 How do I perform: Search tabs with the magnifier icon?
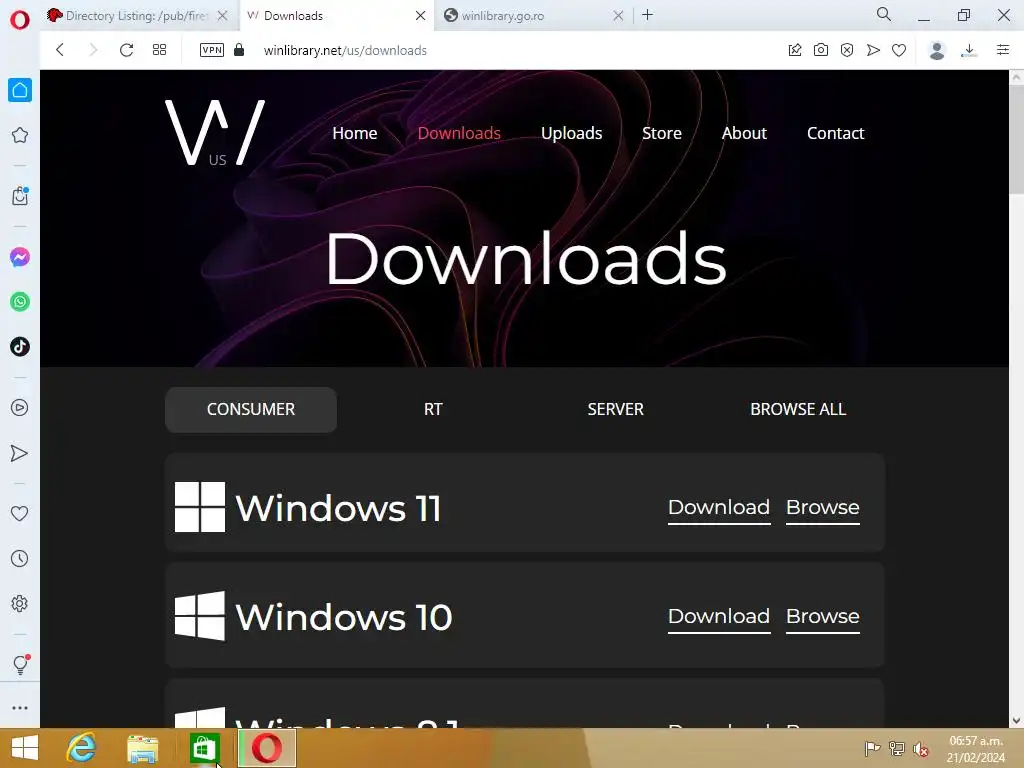coord(884,14)
